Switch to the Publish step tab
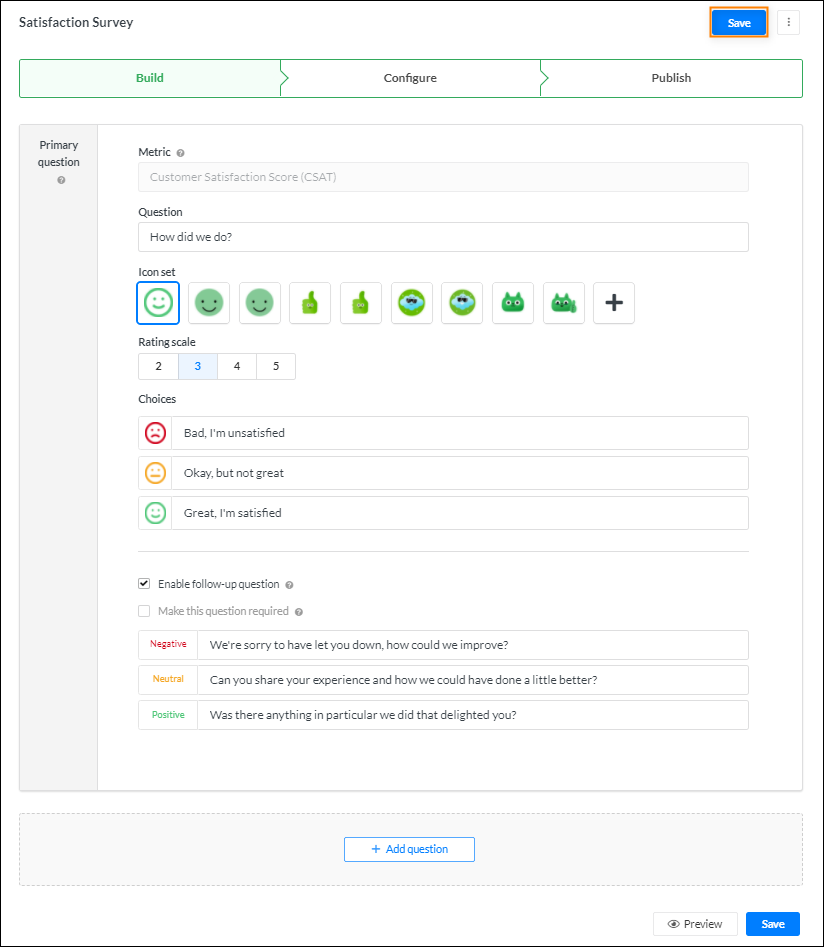824x947 pixels. (671, 78)
